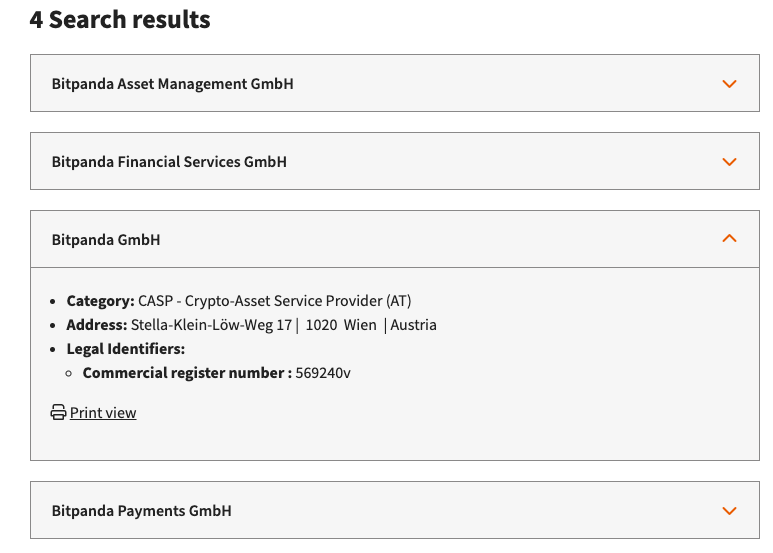Click the Category label text
Viewport: 773px width, 553px height.
[100, 301]
